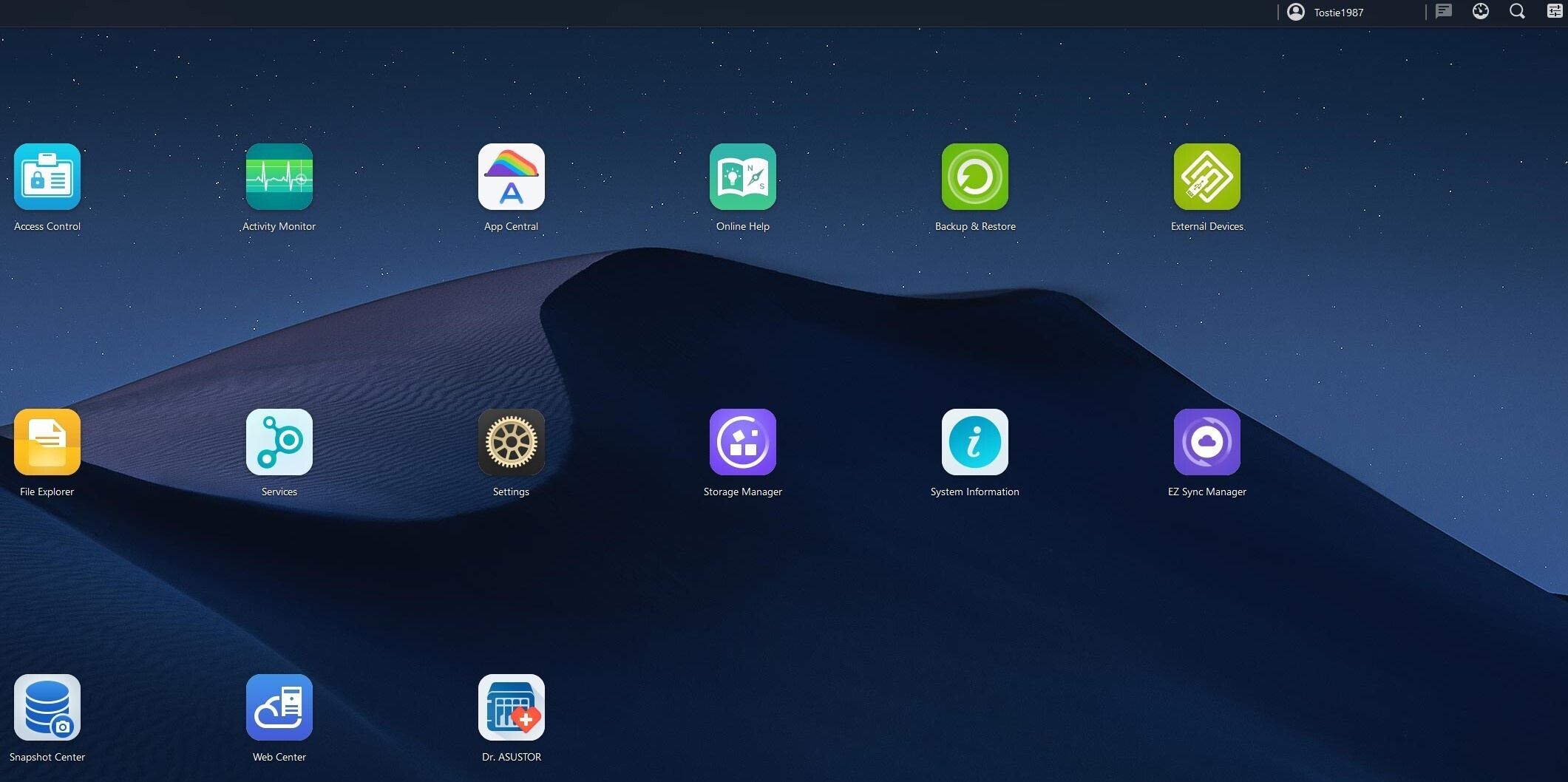Open the sliders preferences icon in top bar

click(1555, 11)
